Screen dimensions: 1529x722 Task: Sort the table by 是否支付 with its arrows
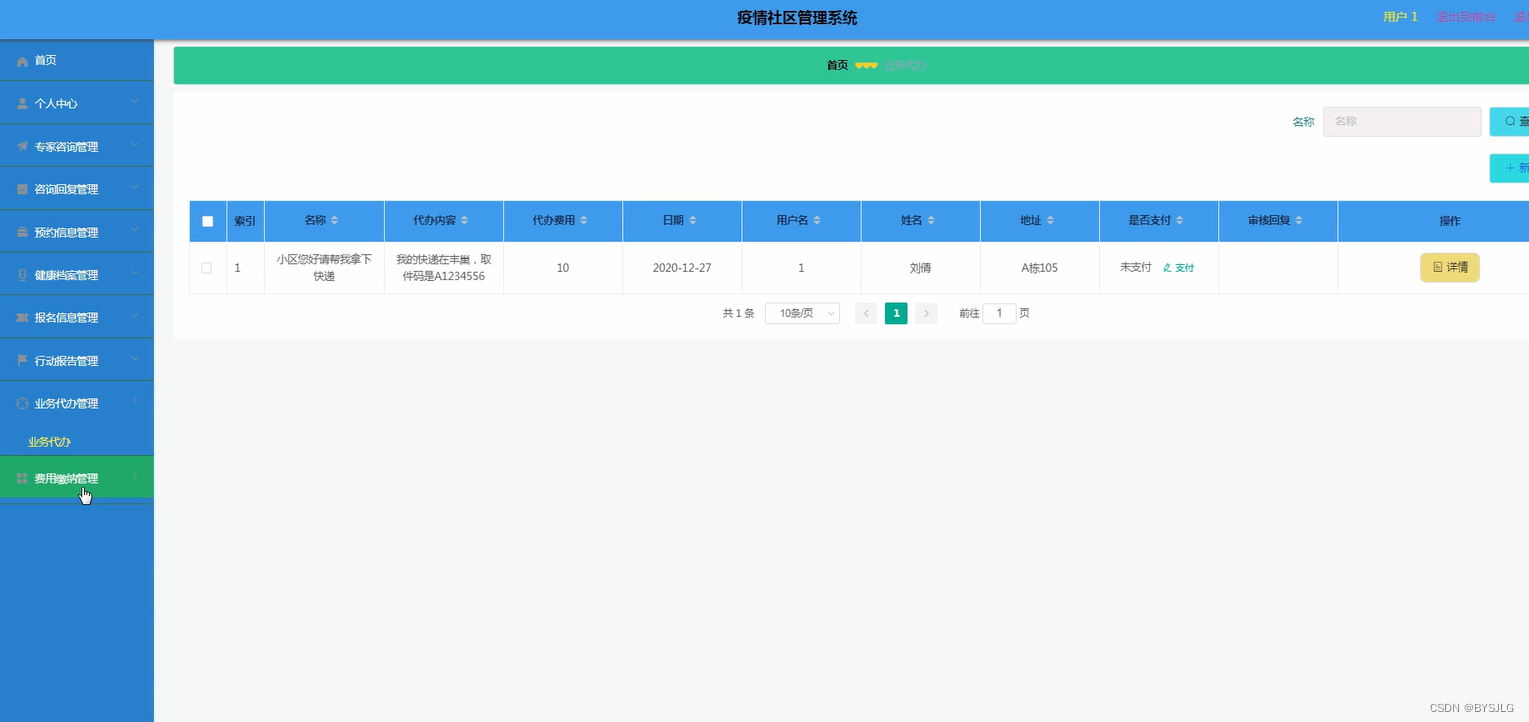tap(1179, 221)
